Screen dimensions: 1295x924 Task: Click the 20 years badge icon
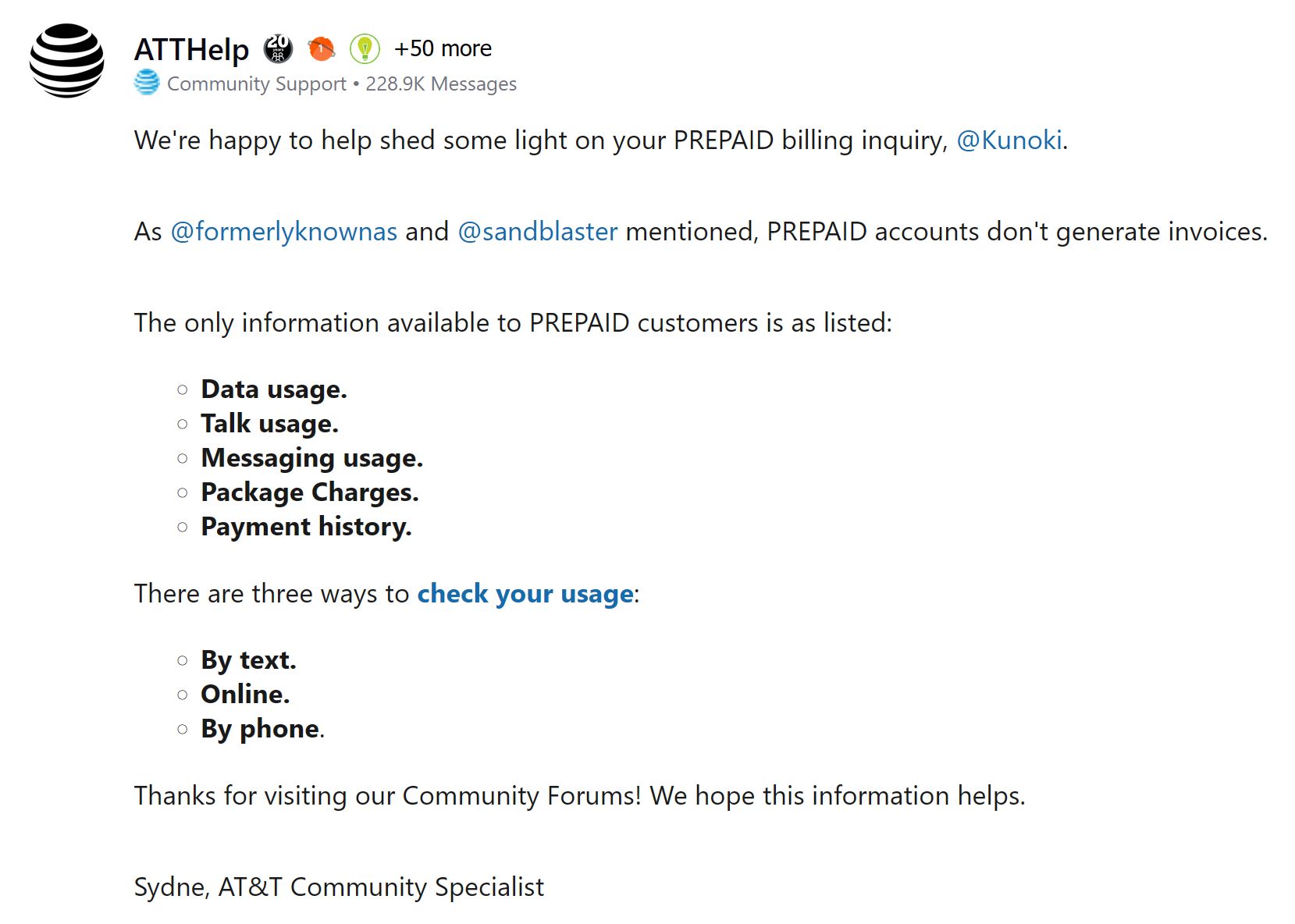pos(278,48)
